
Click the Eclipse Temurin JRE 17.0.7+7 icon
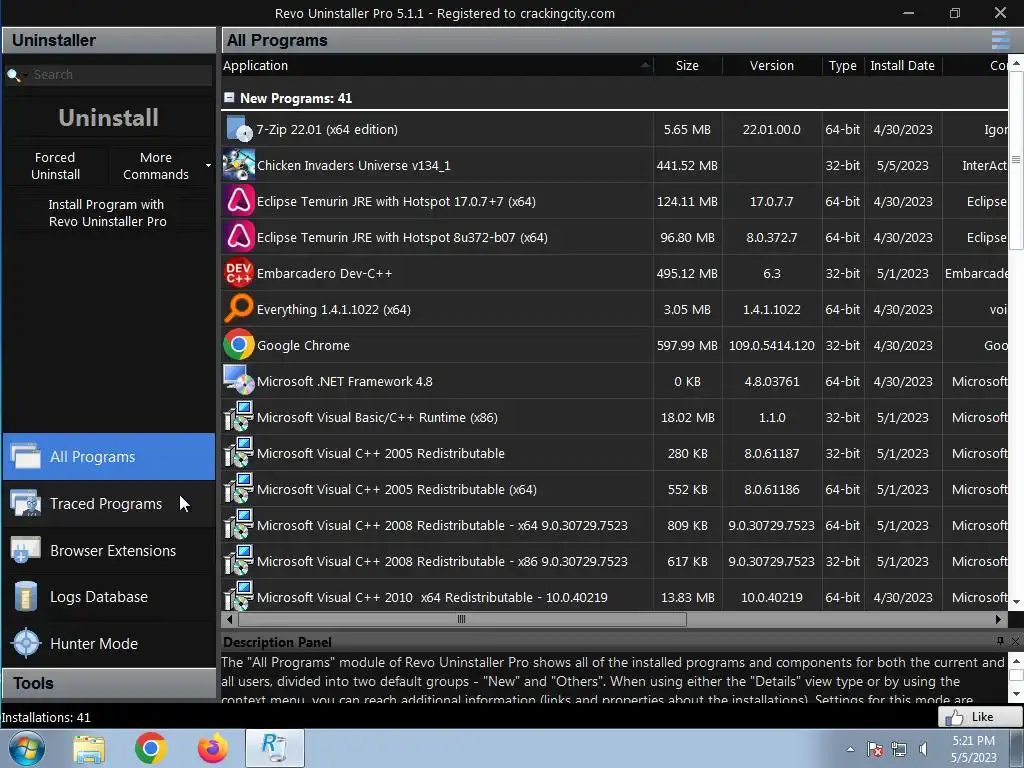pos(239,201)
